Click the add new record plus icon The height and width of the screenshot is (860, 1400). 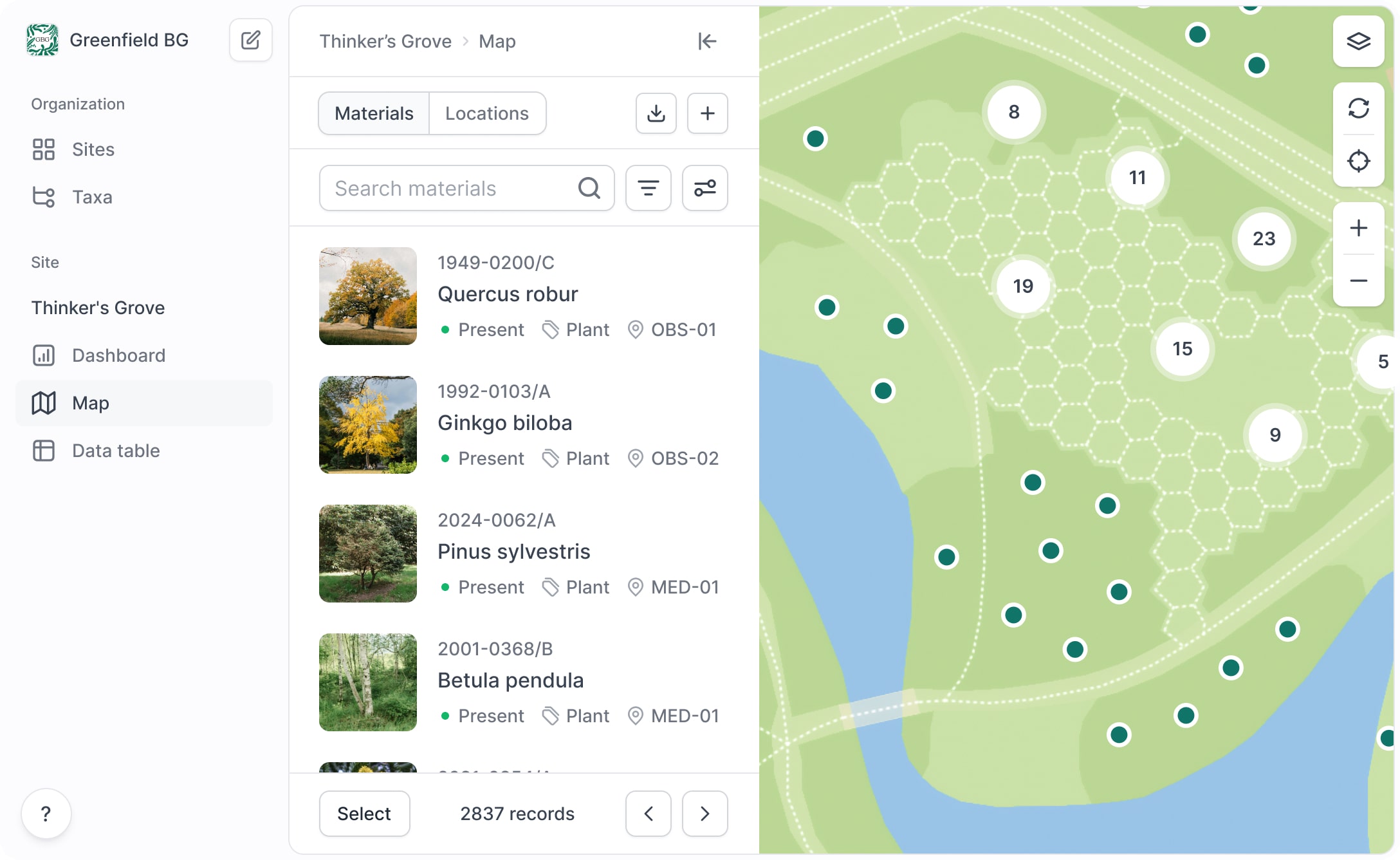click(706, 113)
